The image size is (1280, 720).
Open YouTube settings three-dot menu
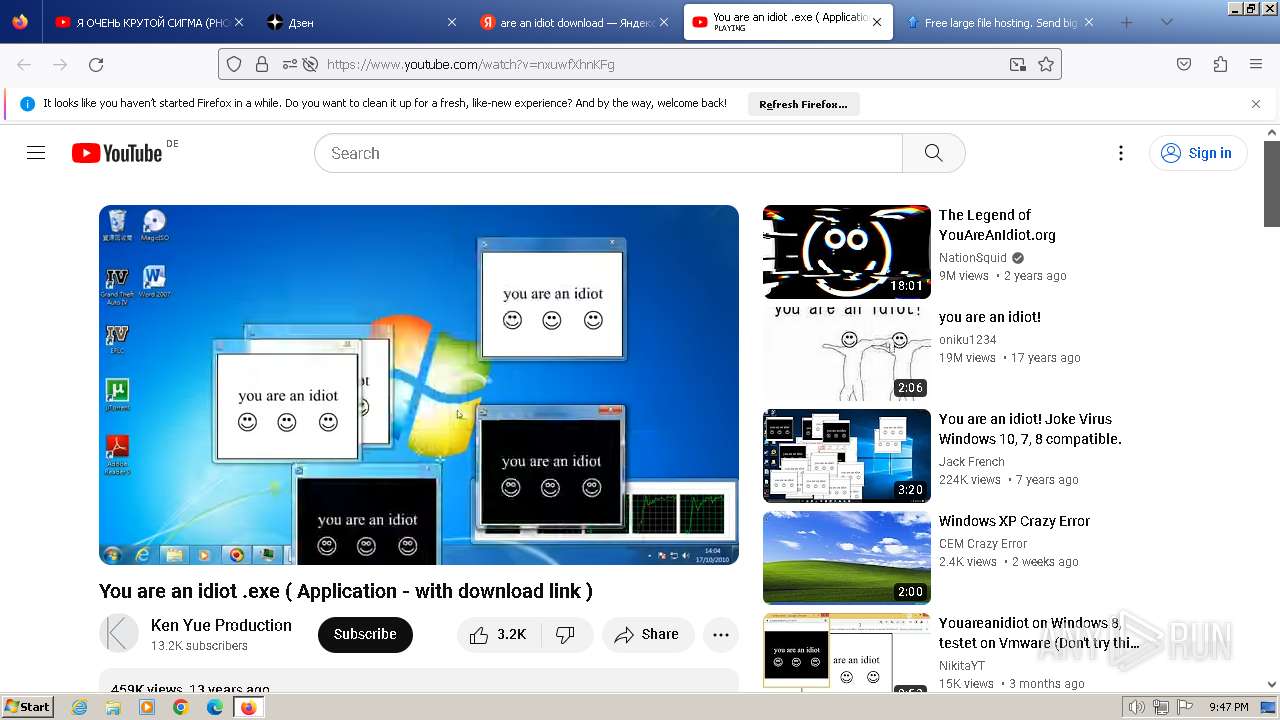[1121, 153]
